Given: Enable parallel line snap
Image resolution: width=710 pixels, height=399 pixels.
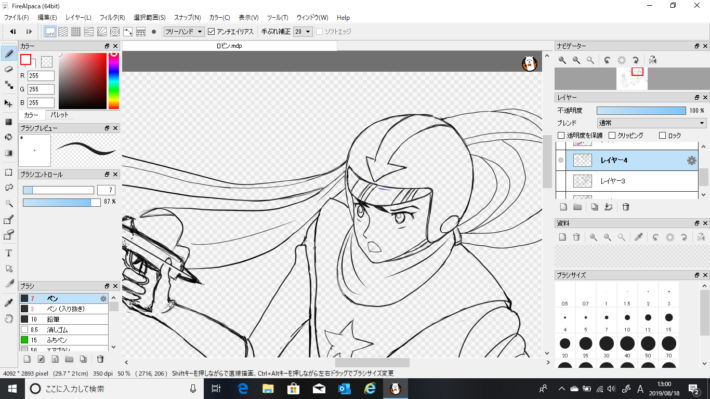Looking at the screenshot, I should click(x=63, y=32).
